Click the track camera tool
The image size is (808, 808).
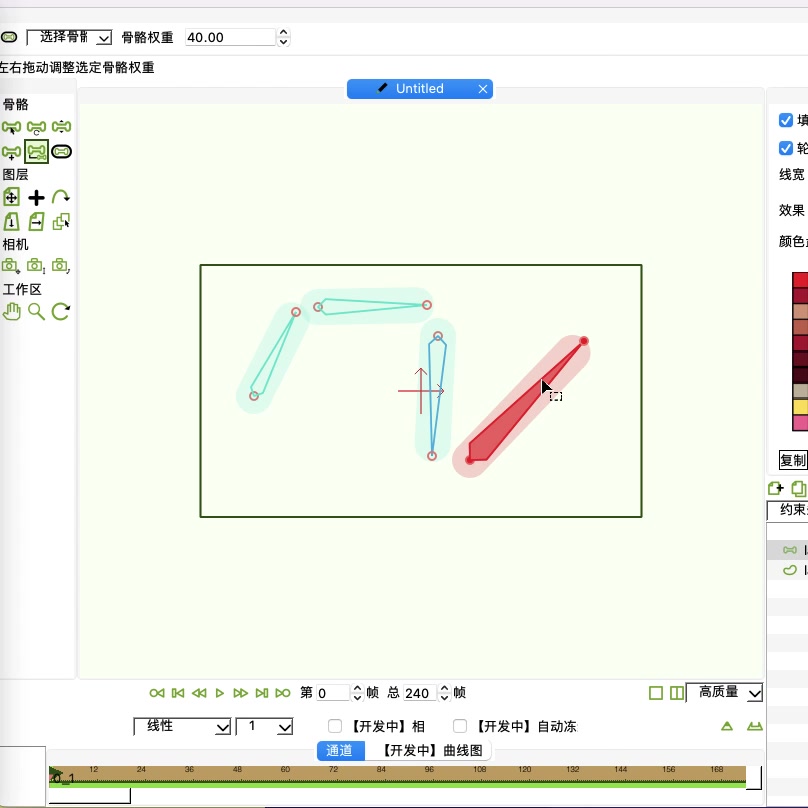11,266
